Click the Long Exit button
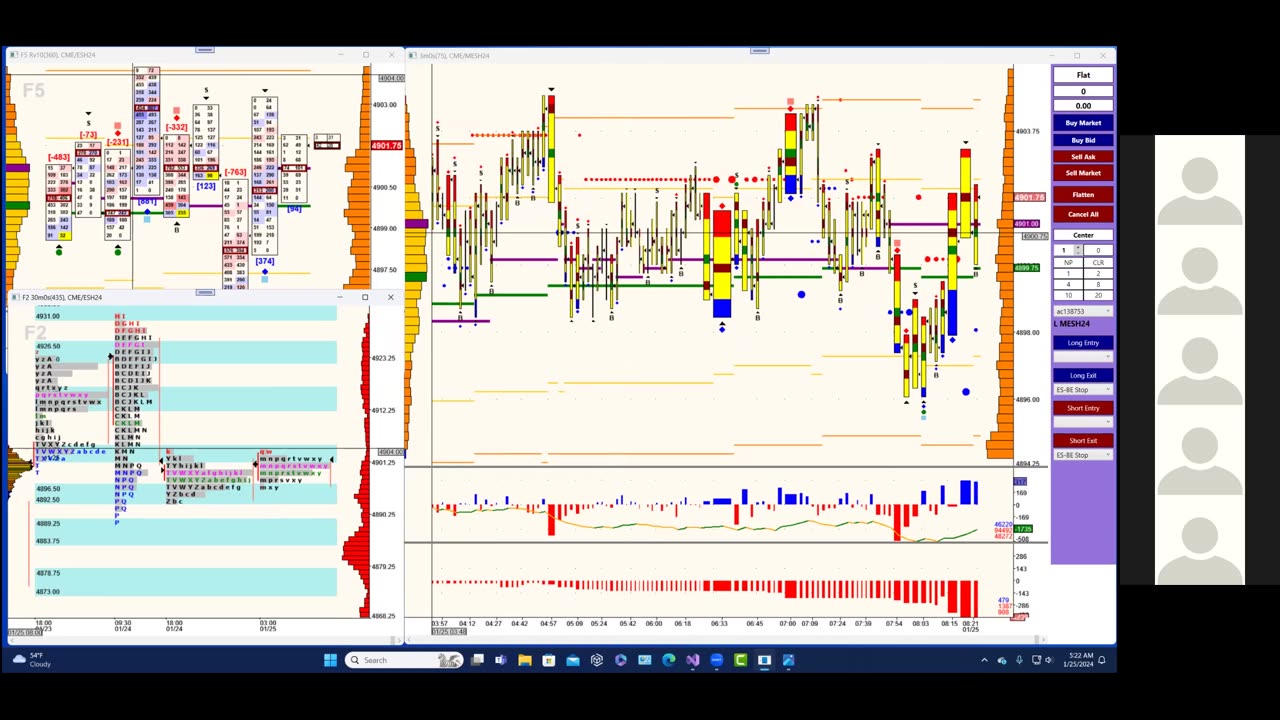The width and height of the screenshot is (1280, 720). 1083,375
